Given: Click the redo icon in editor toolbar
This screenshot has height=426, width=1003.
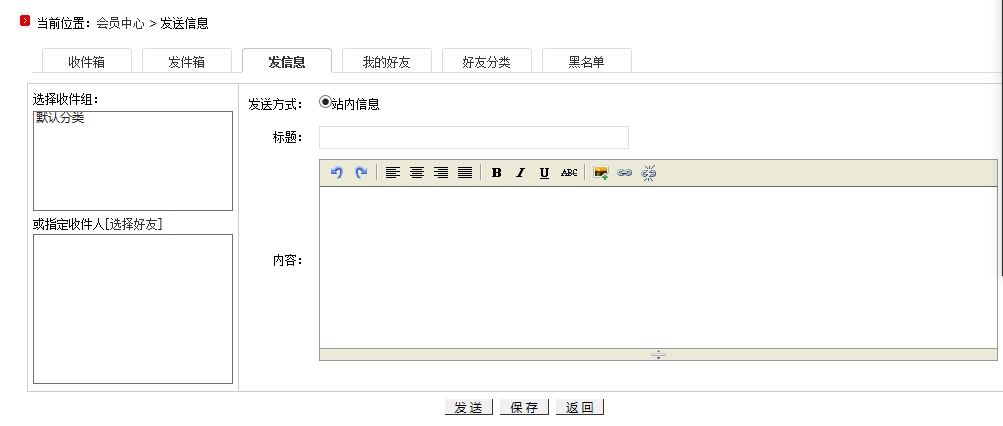Looking at the screenshot, I should (x=361, y=173).
